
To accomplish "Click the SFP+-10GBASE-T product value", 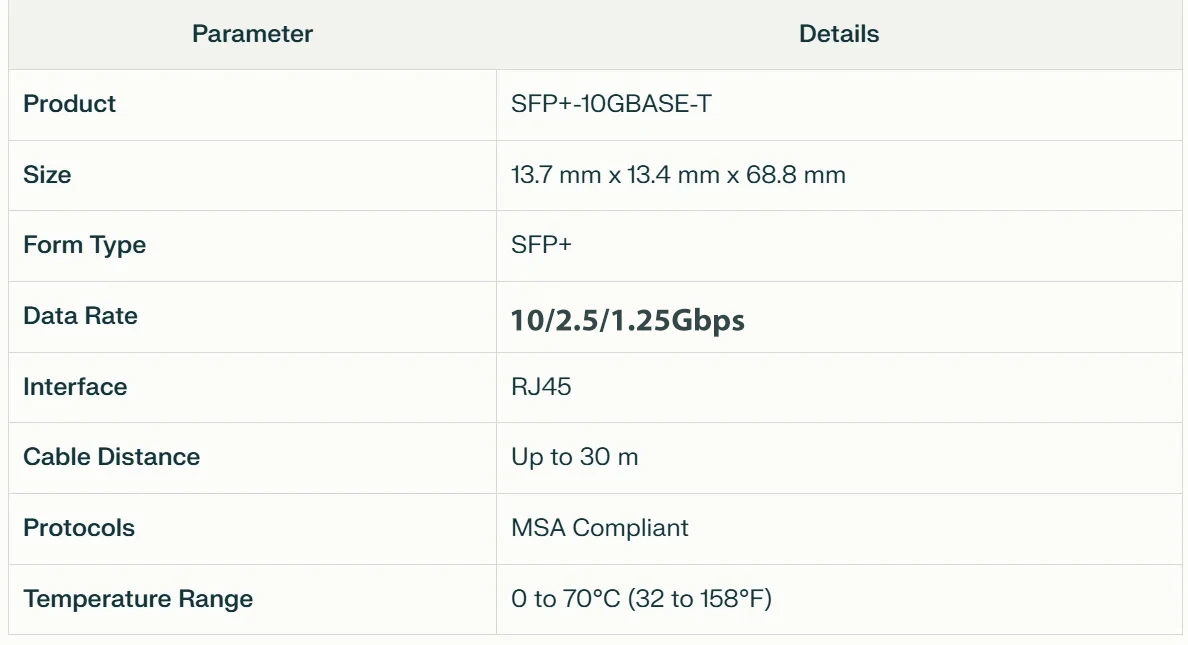I will [x=611, y=104].
